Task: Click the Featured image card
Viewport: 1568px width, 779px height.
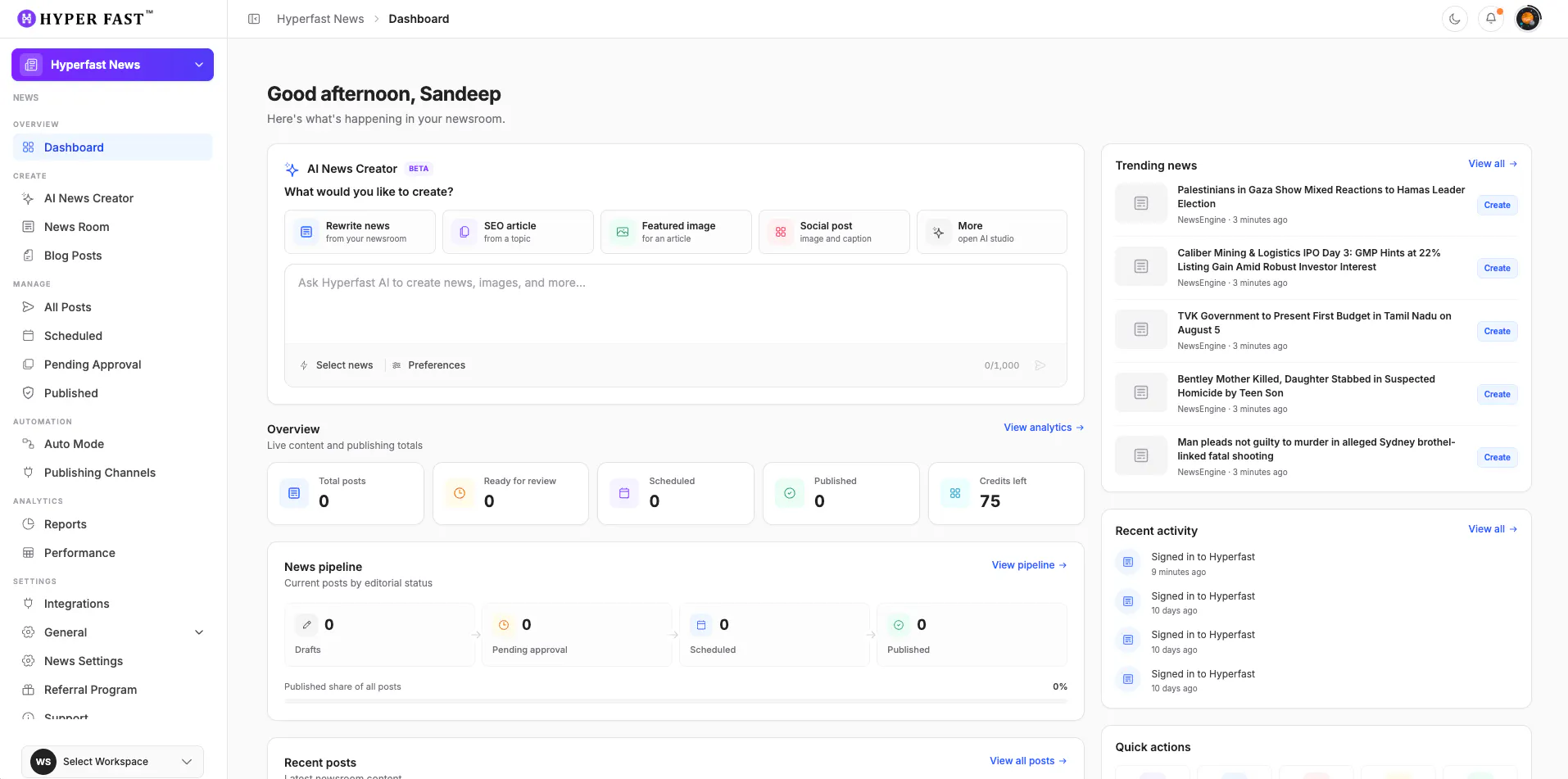Action: pyautogui.click(x=676, y=232)
